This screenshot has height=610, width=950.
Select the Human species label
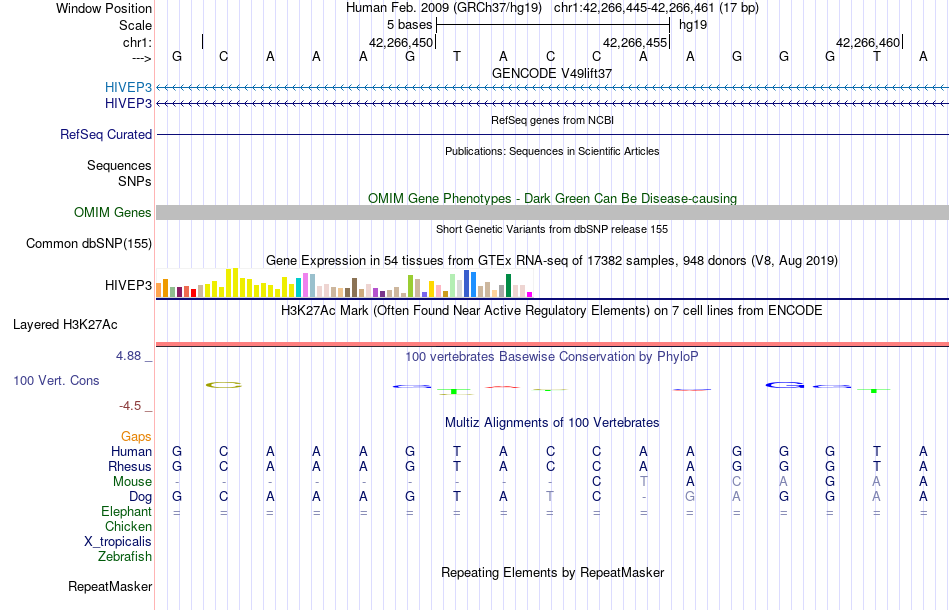point(131,451)
